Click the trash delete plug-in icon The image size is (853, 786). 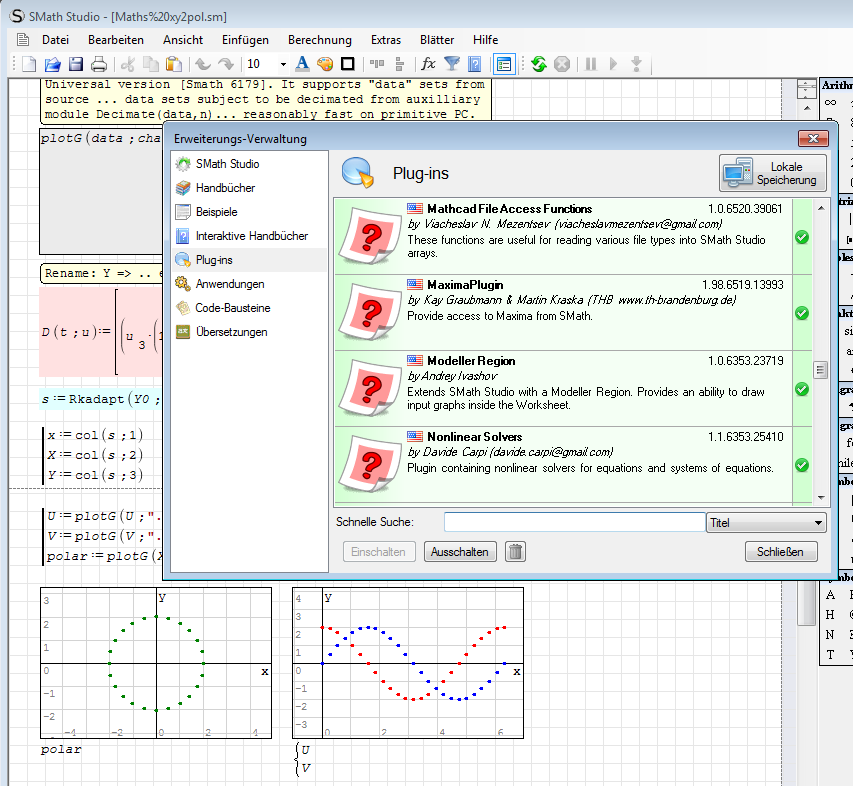(515, 552)
